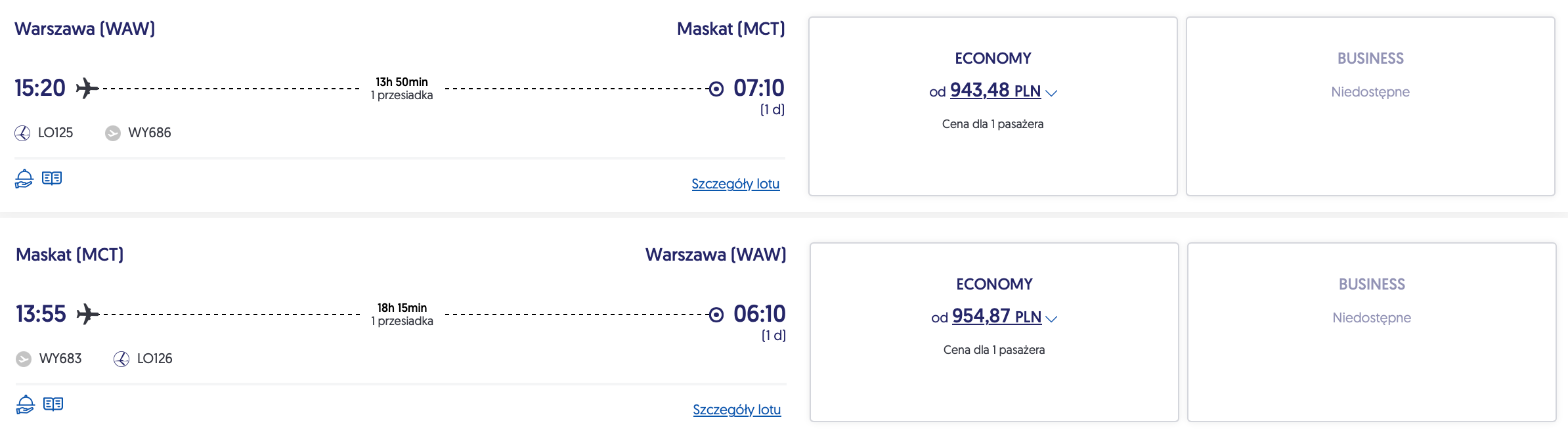Click the Oman Air logo beside WY683
The height and width of the screenshot is (434, 1568).
[24, 359]
